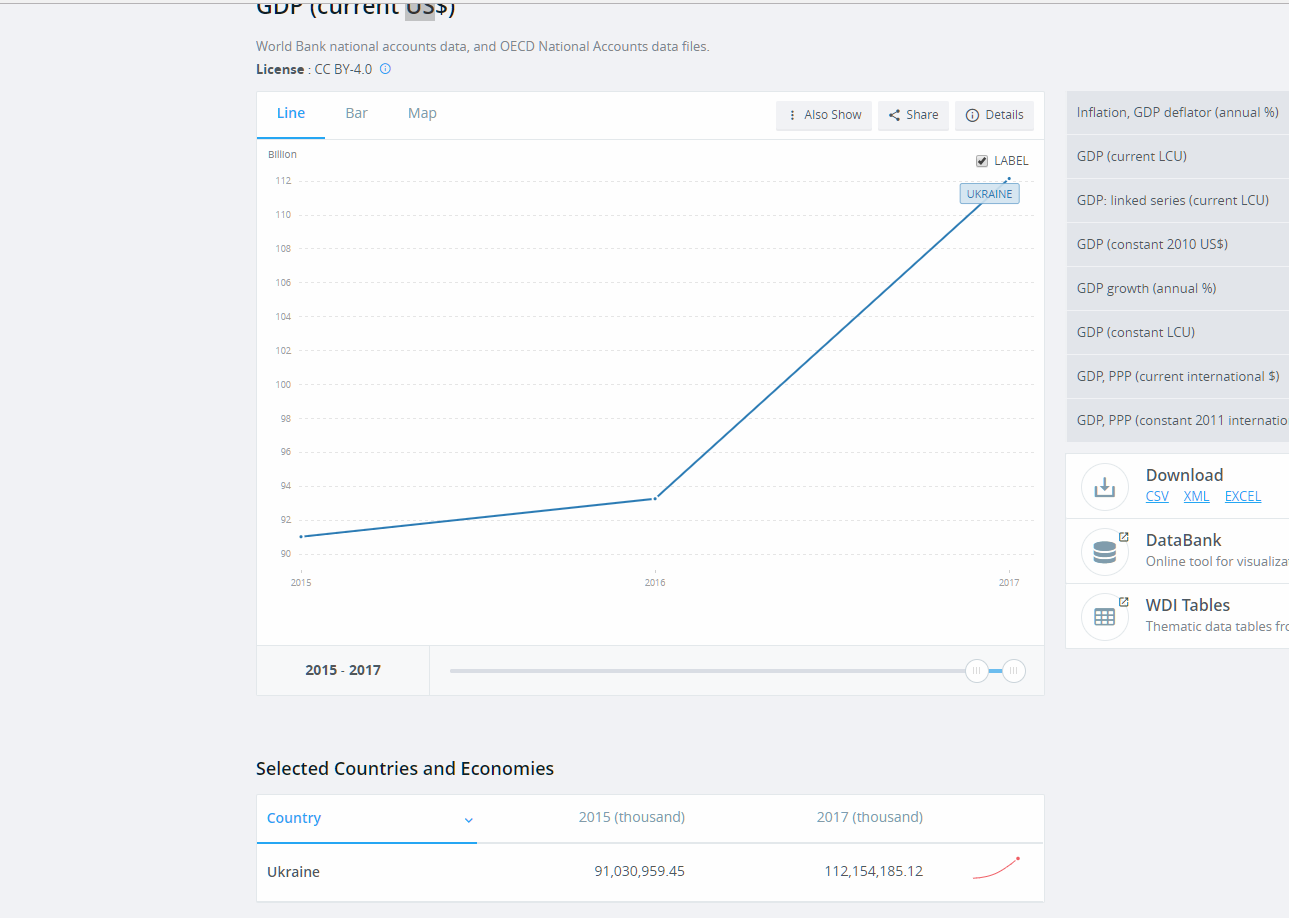Click the Ukraine sparkline trend chart

pos(996,868)
